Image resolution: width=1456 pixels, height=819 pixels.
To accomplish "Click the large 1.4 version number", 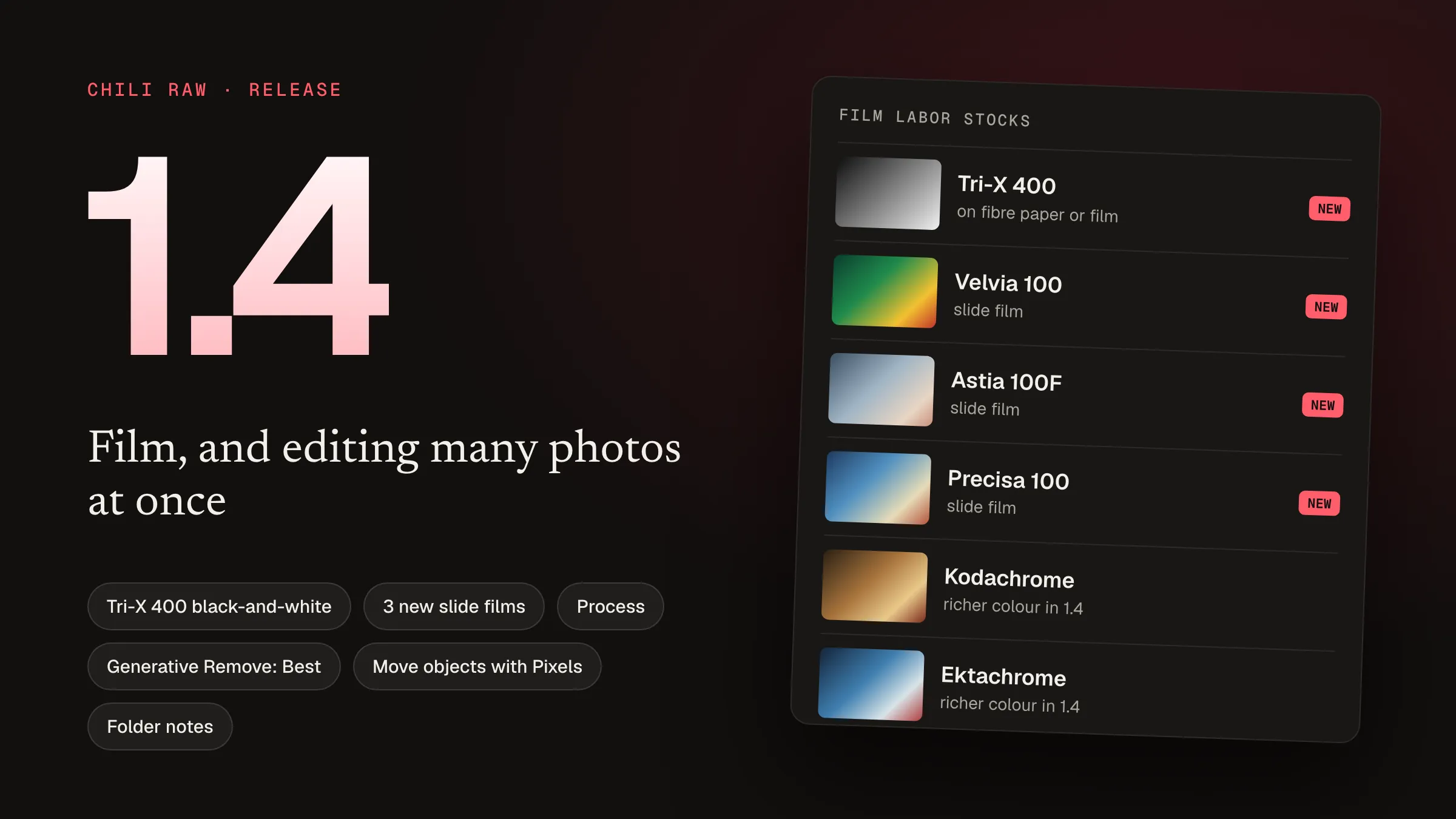I will point(238,255).
